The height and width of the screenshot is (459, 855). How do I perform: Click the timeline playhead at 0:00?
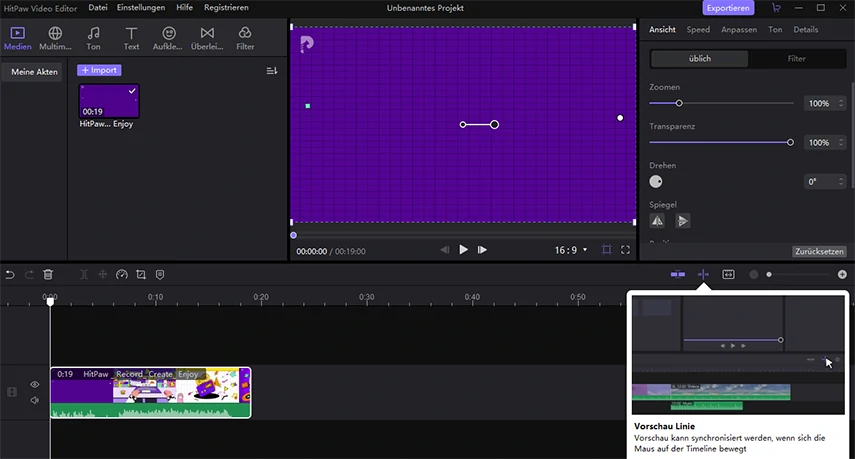tap(50, 301)
